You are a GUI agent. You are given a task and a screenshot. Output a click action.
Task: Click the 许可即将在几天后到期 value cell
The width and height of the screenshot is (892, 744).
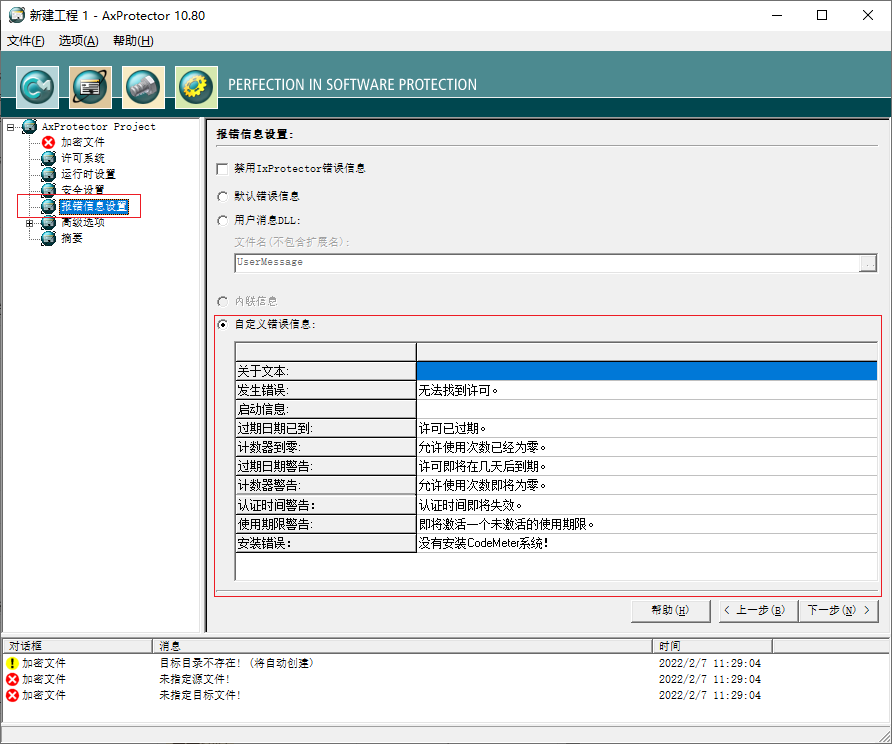point(647,466)
